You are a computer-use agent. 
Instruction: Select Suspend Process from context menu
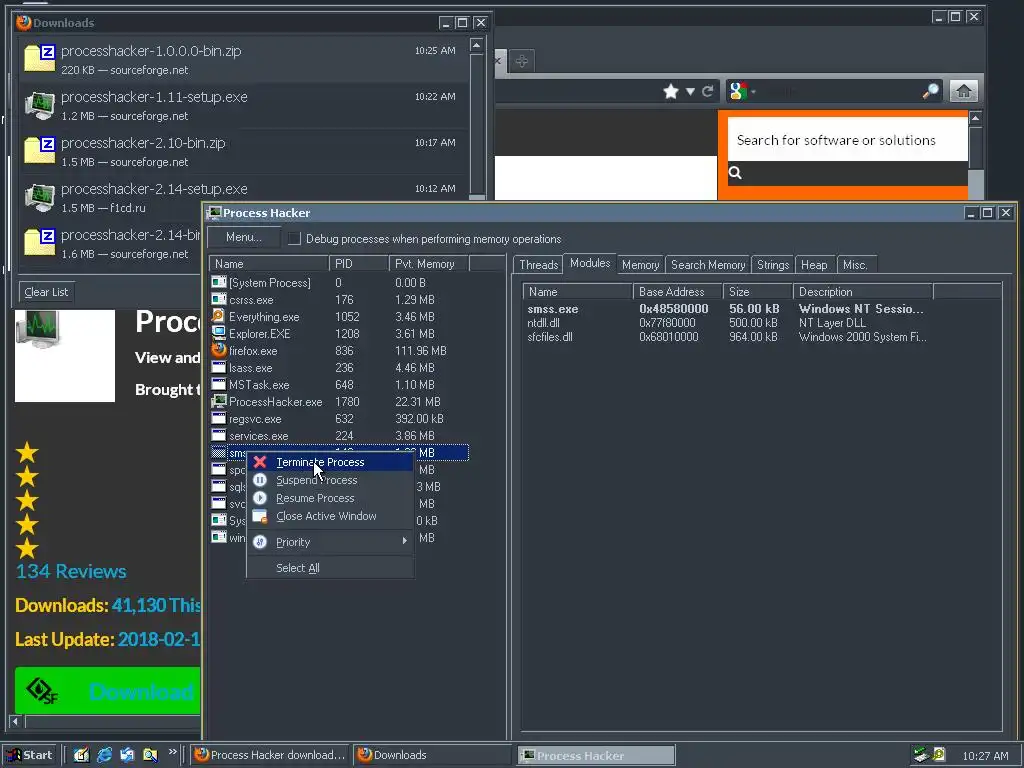click(x=330, y=480)
